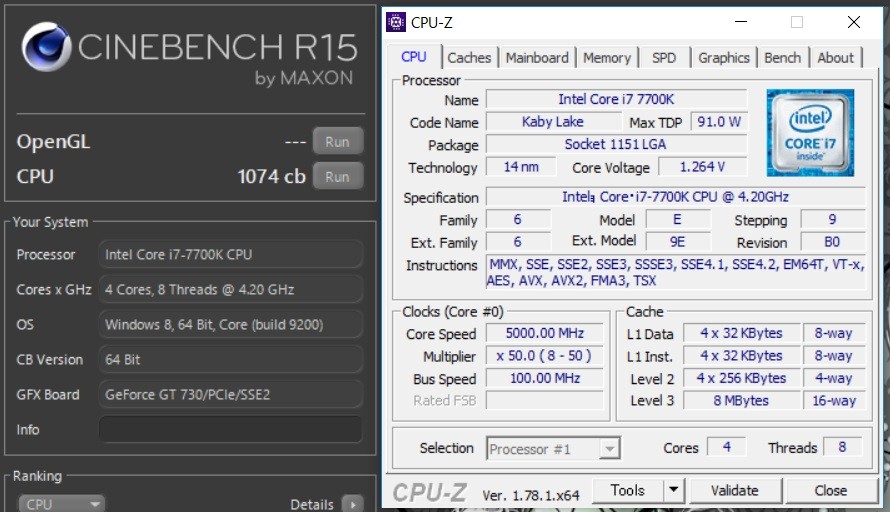Expand the Tools dropdown arrow
This screenshot has height=512, width=890.
coord(674,490)
